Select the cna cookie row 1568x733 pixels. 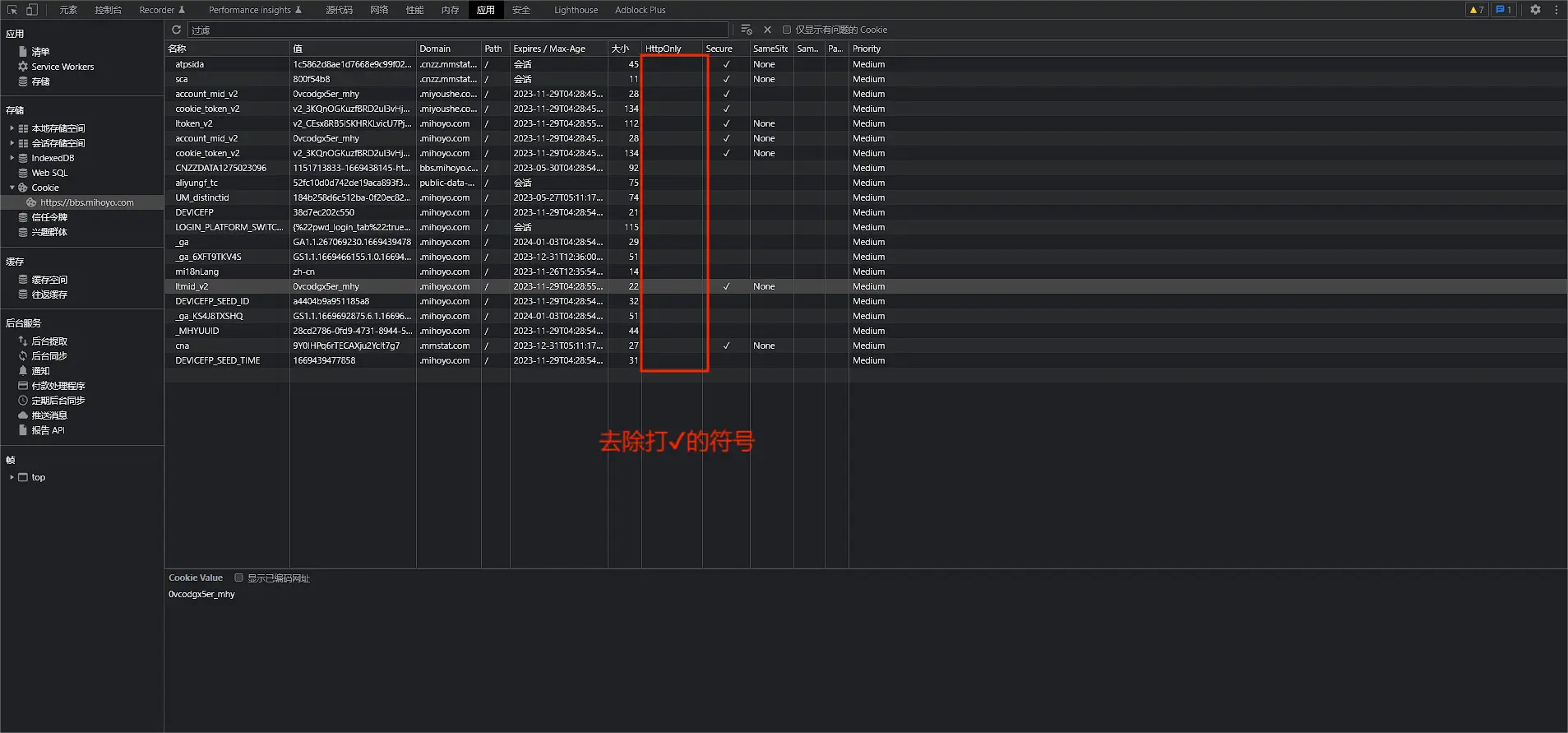click(866, 346)
